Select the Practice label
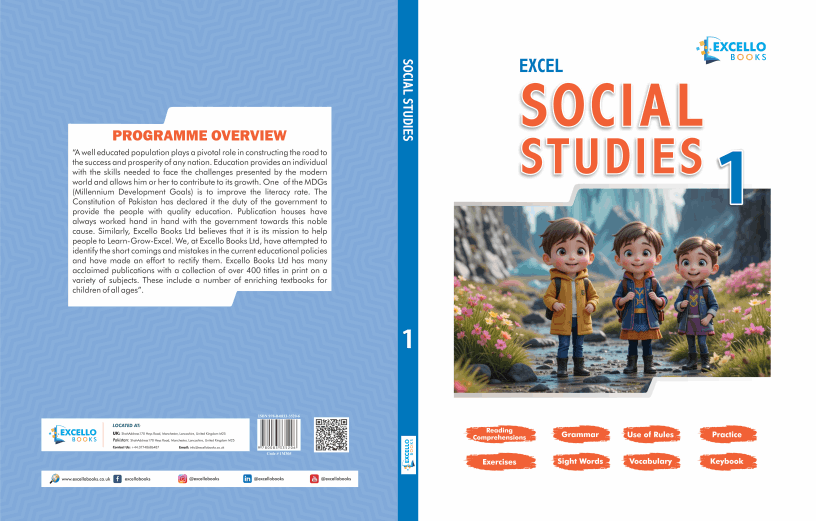 tap(726, 435)
